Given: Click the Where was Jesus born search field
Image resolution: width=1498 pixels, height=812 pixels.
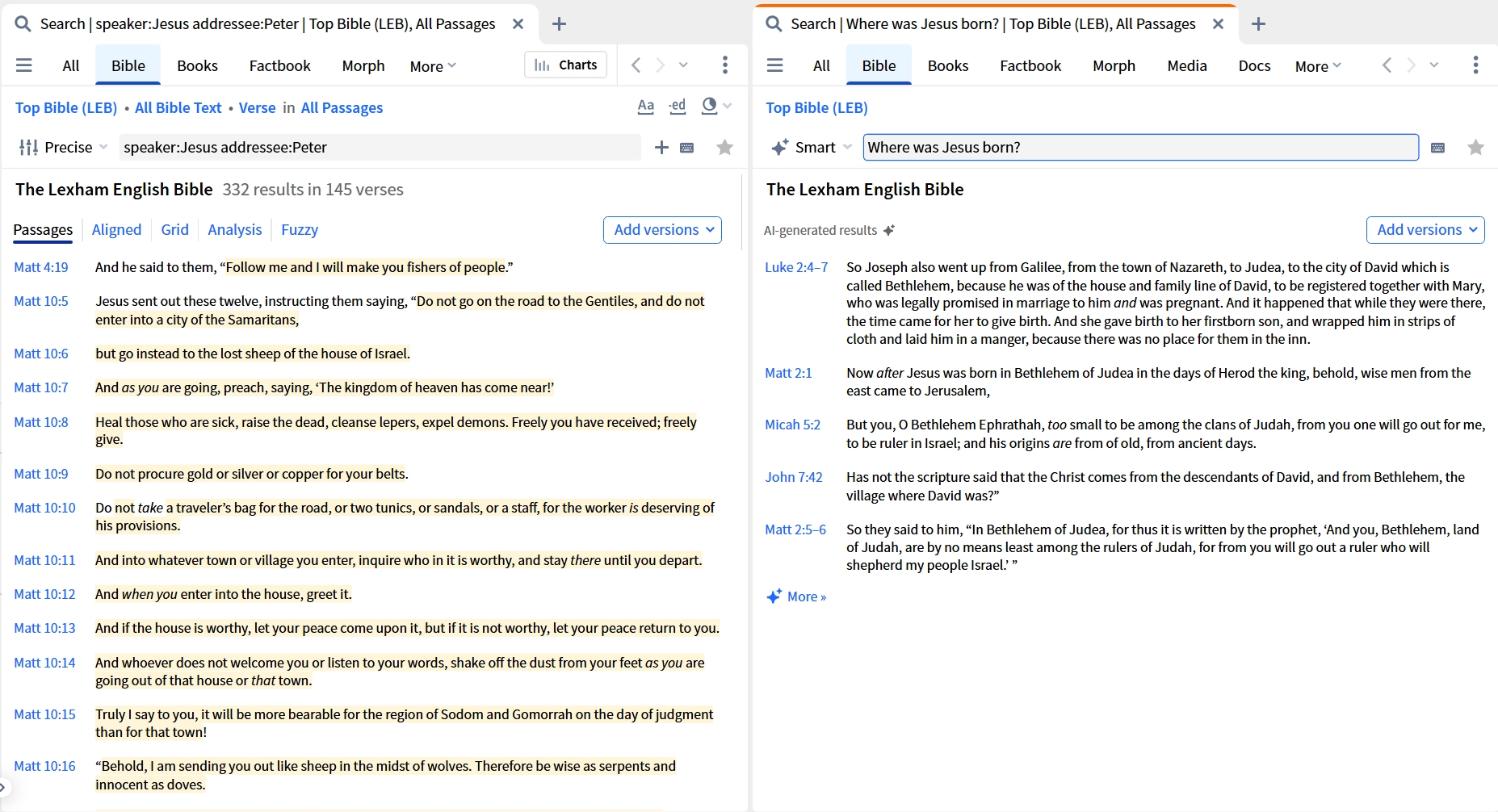Looking at the screenshot, I should (1141, 148).
